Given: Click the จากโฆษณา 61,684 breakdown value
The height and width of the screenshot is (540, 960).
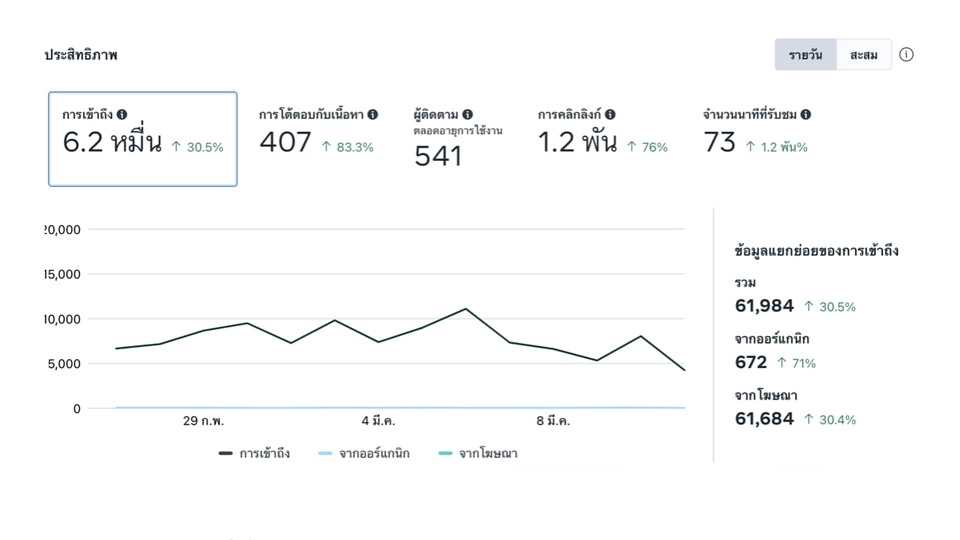Looking at the screenshot, I should coord(764,419).
